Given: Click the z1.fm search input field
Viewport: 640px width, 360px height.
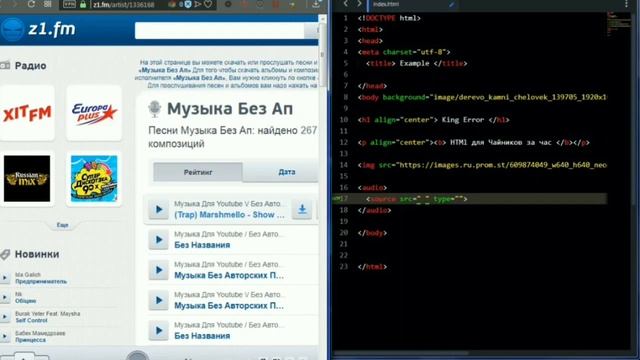Looking at the screenshot, I should 220,31.
